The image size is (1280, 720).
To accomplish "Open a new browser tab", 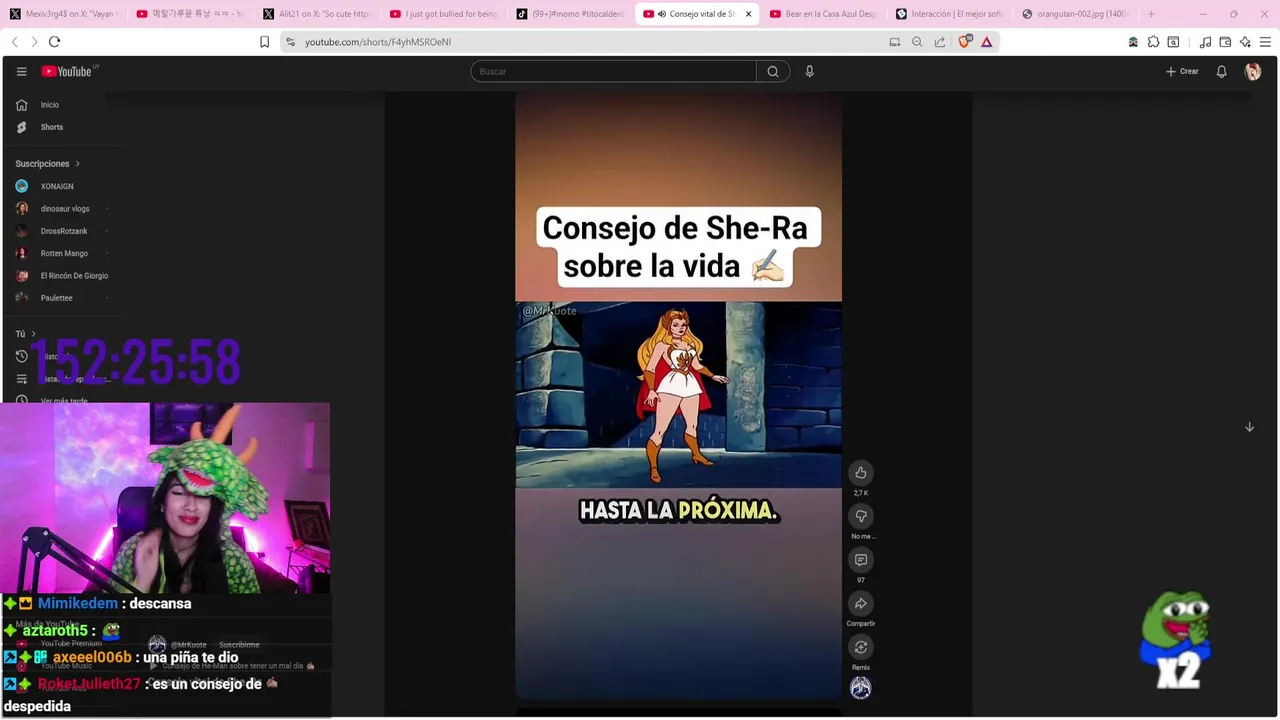I will click(1151, 14).
